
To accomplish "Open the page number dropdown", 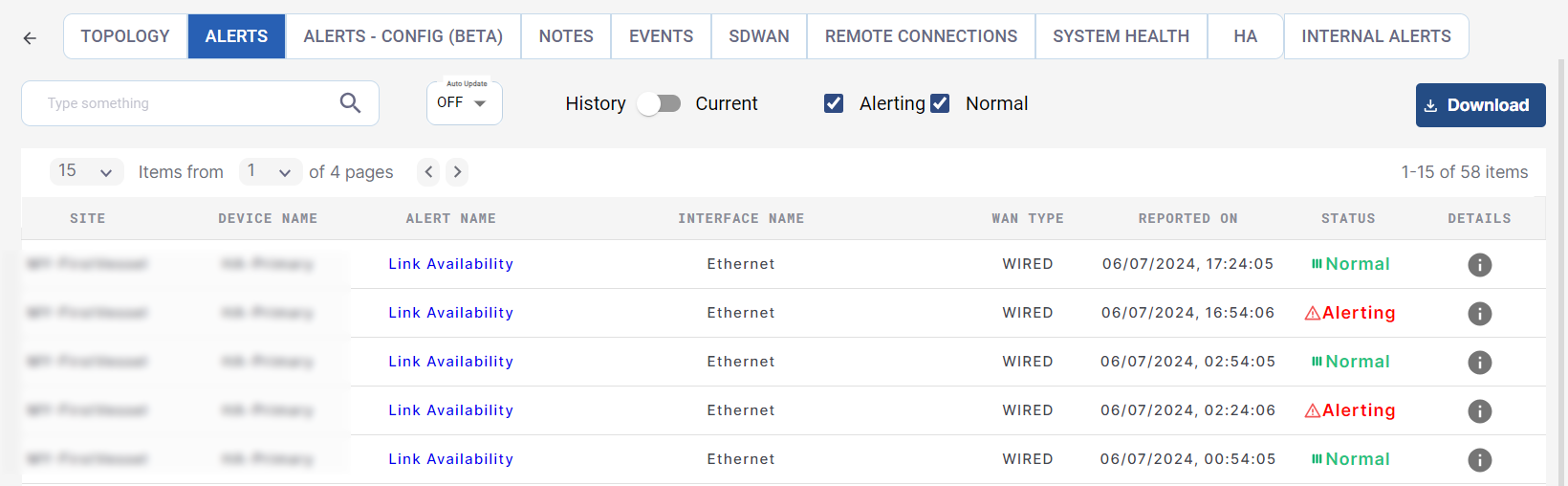I will [x=270, y=172].
